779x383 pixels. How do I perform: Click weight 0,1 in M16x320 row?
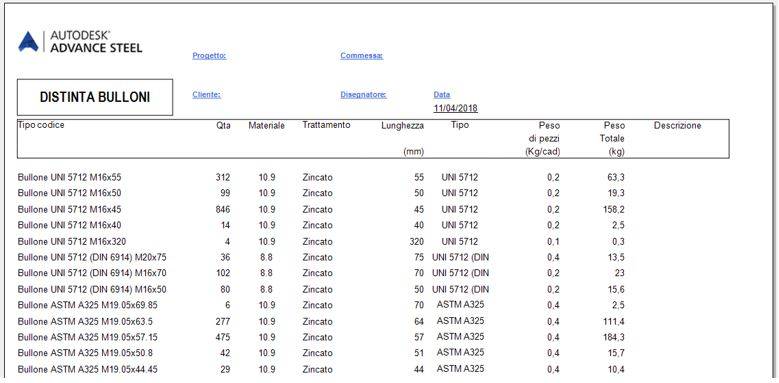click(553, 242)
